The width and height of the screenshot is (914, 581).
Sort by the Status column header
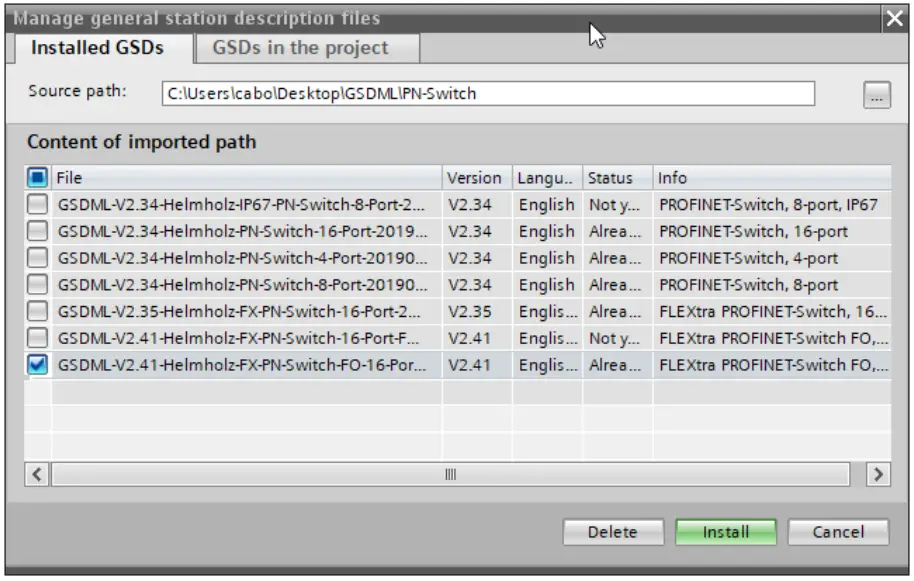(x=617, y=178)
